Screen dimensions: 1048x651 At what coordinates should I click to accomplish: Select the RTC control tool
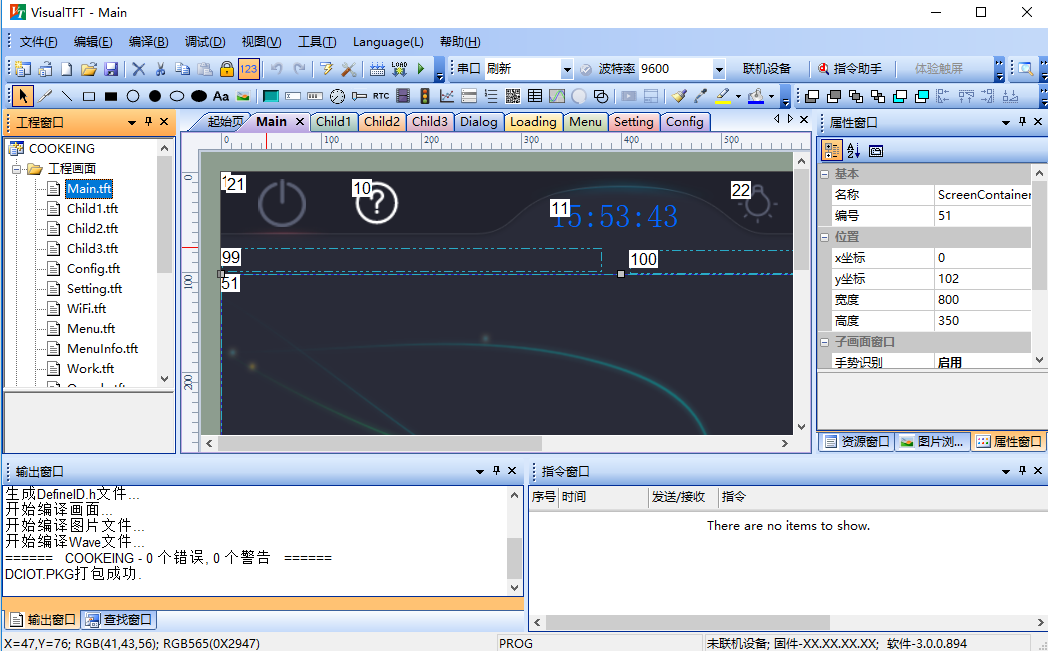(x=381, y=96)
